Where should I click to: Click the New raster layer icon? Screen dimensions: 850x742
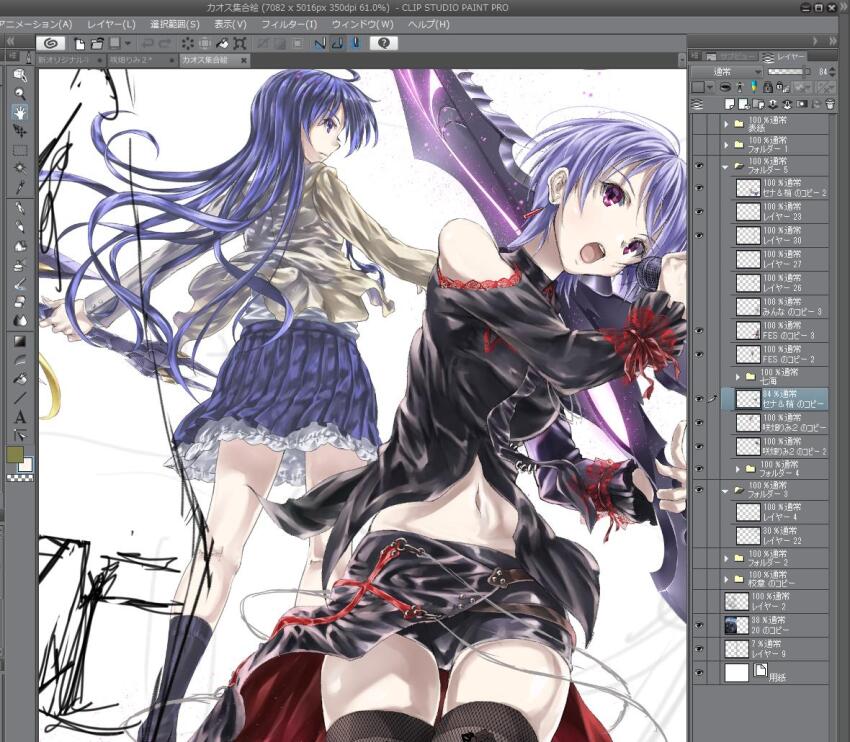(x=730, y=104)
